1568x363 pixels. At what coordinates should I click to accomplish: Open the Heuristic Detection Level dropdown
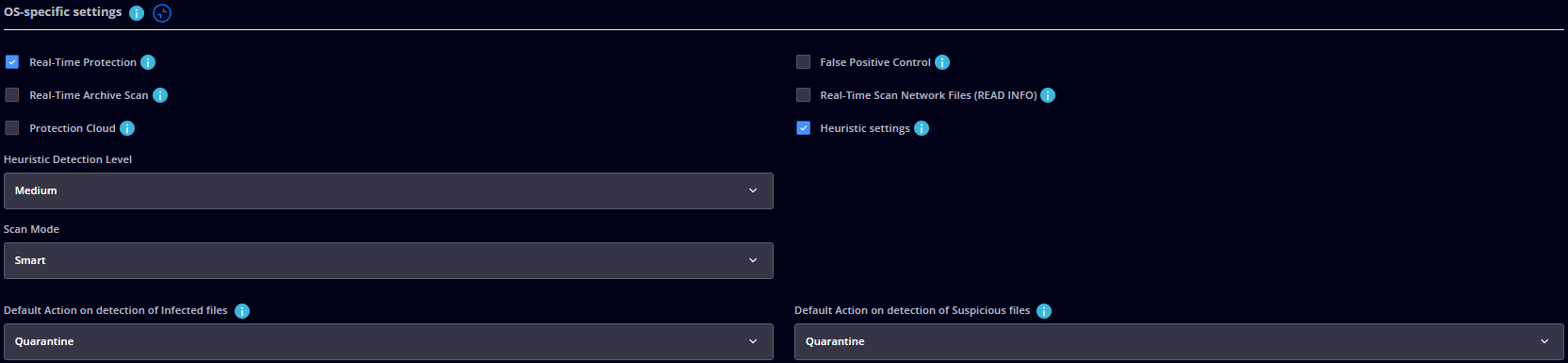click(x=388, y=190)
